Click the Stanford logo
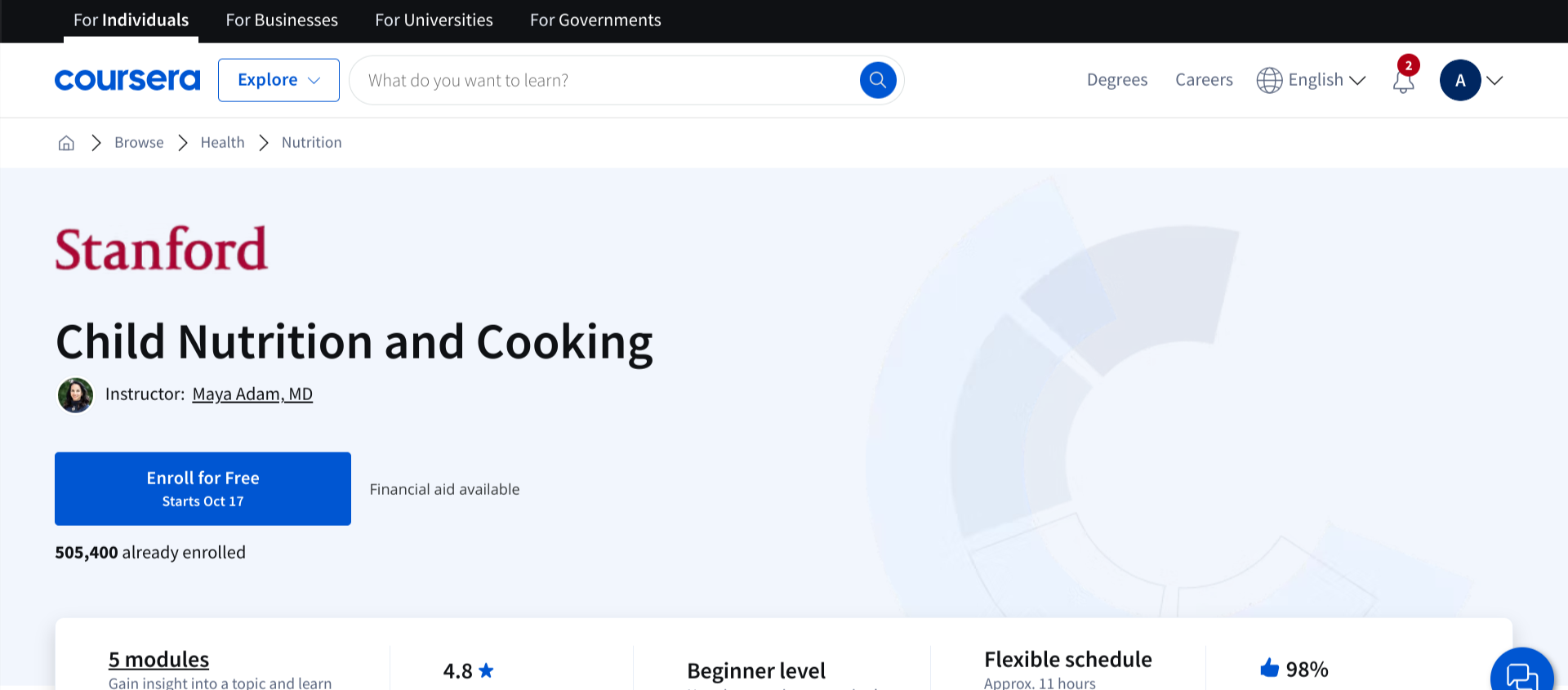This screenshot has height=690, width=1568. [x=162, y=249]
